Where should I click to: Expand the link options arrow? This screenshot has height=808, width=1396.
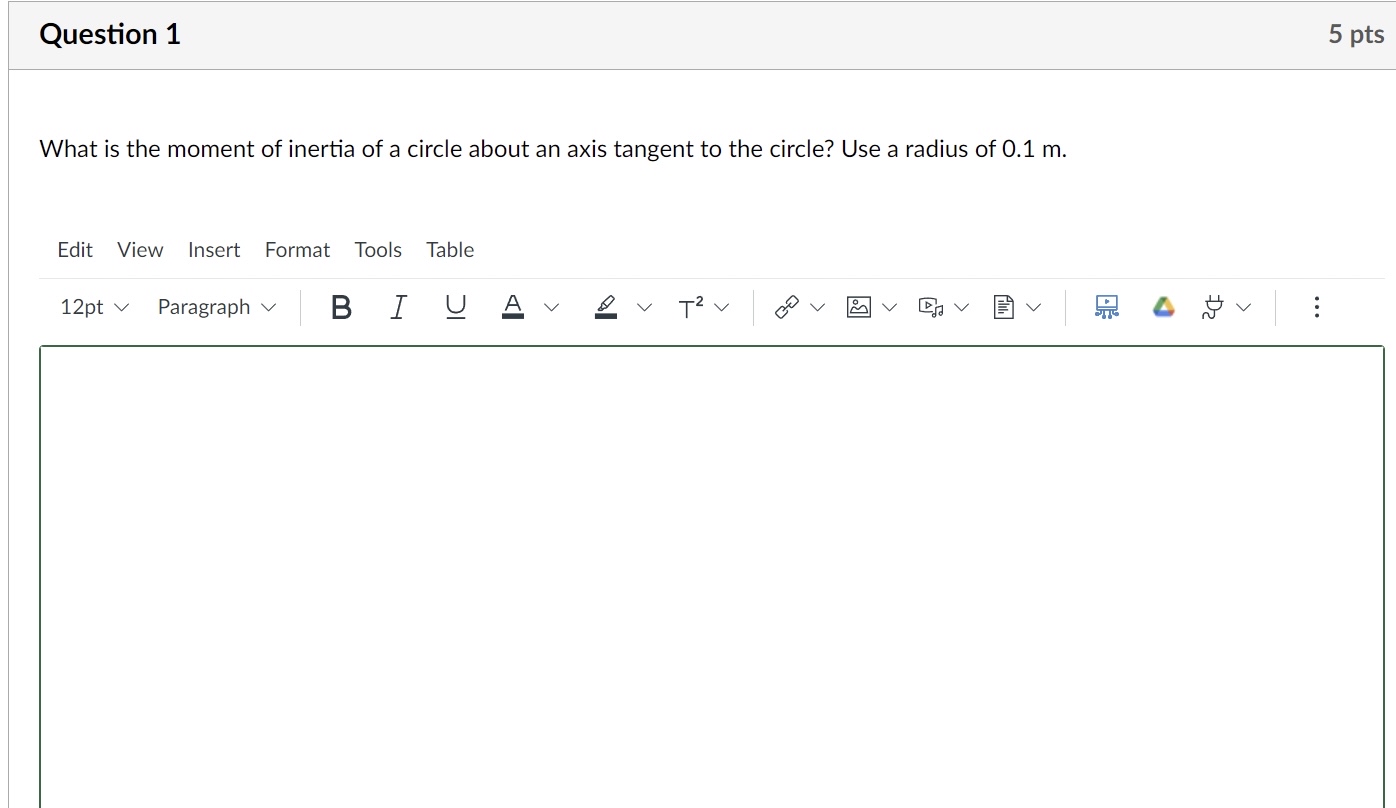point(820,308)
